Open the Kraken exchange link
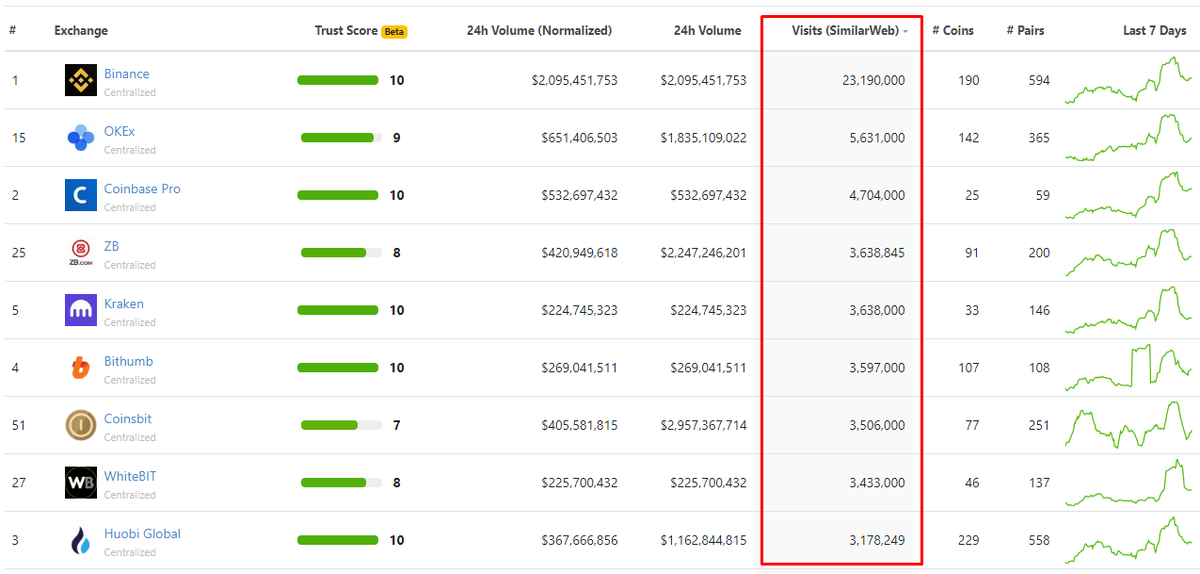 (x=124, y=304)
